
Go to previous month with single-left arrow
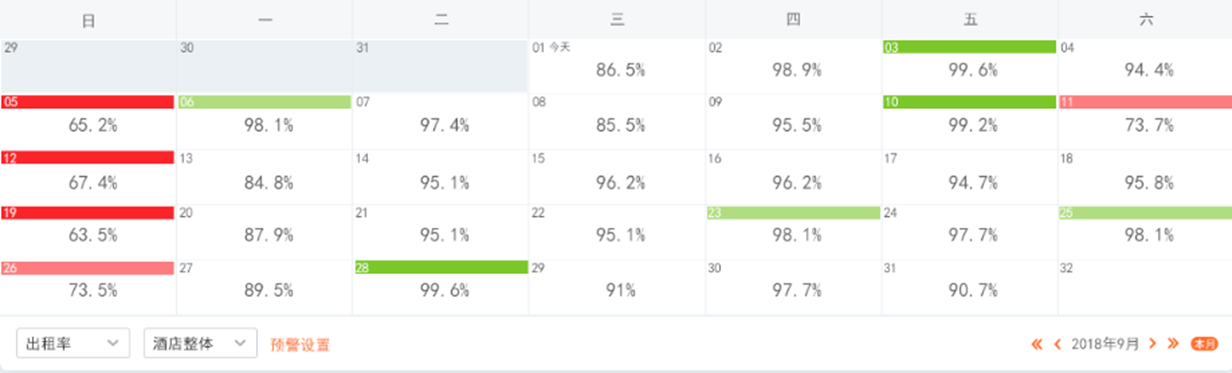click(x=1058, y=344)
